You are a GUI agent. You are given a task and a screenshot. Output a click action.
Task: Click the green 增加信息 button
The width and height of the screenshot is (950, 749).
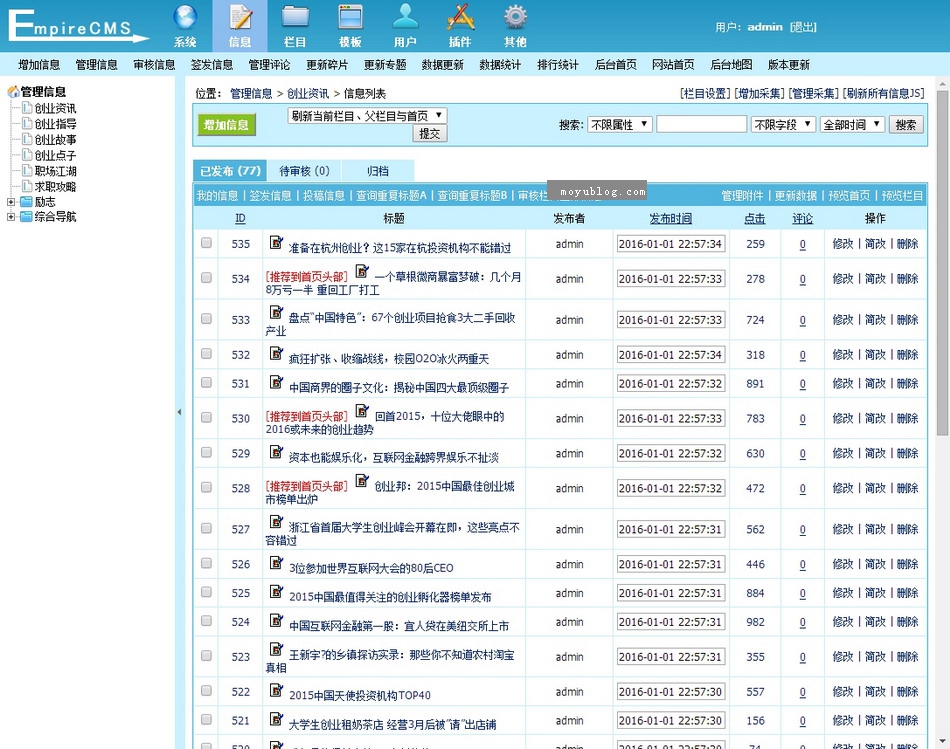(227, 125)
